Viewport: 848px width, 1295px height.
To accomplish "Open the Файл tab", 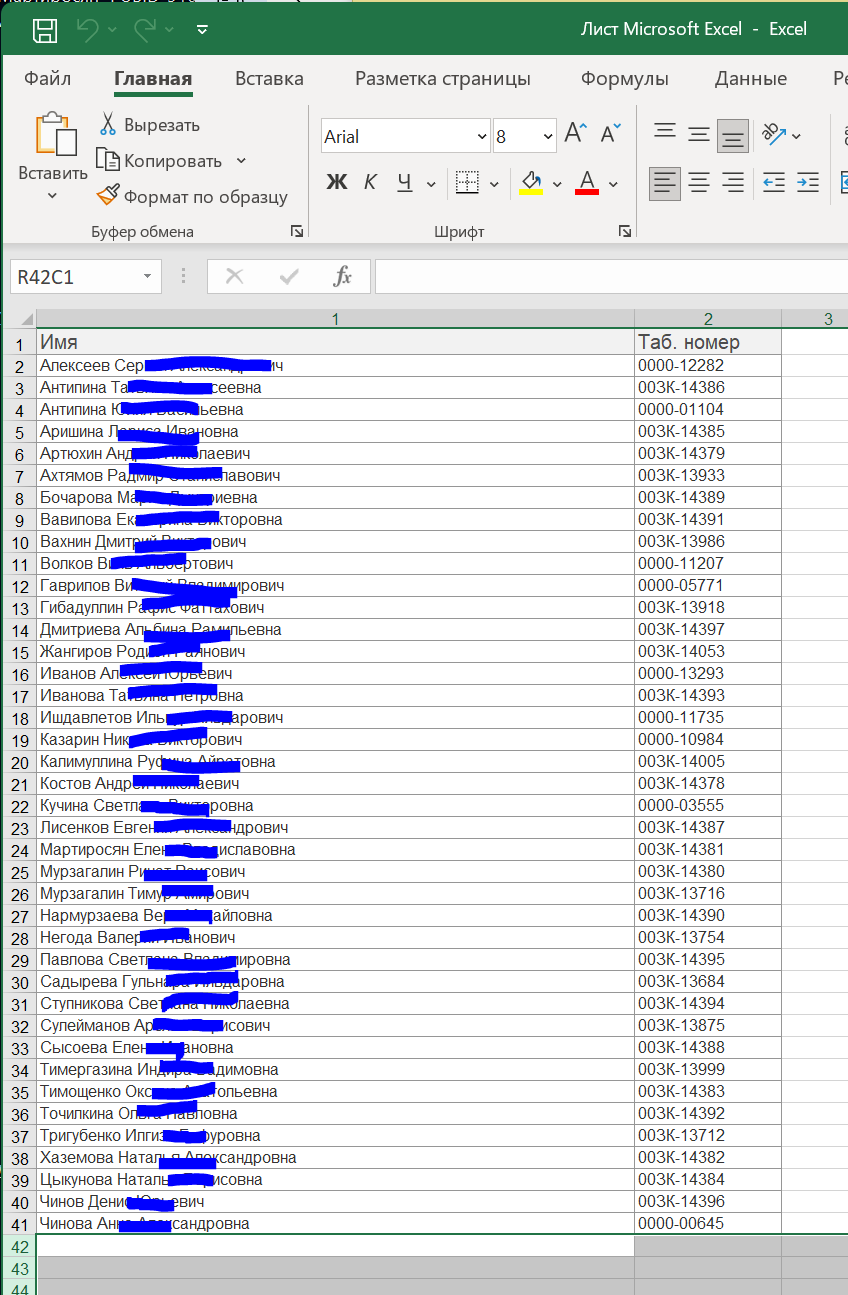I will click(x=47, y=78).
